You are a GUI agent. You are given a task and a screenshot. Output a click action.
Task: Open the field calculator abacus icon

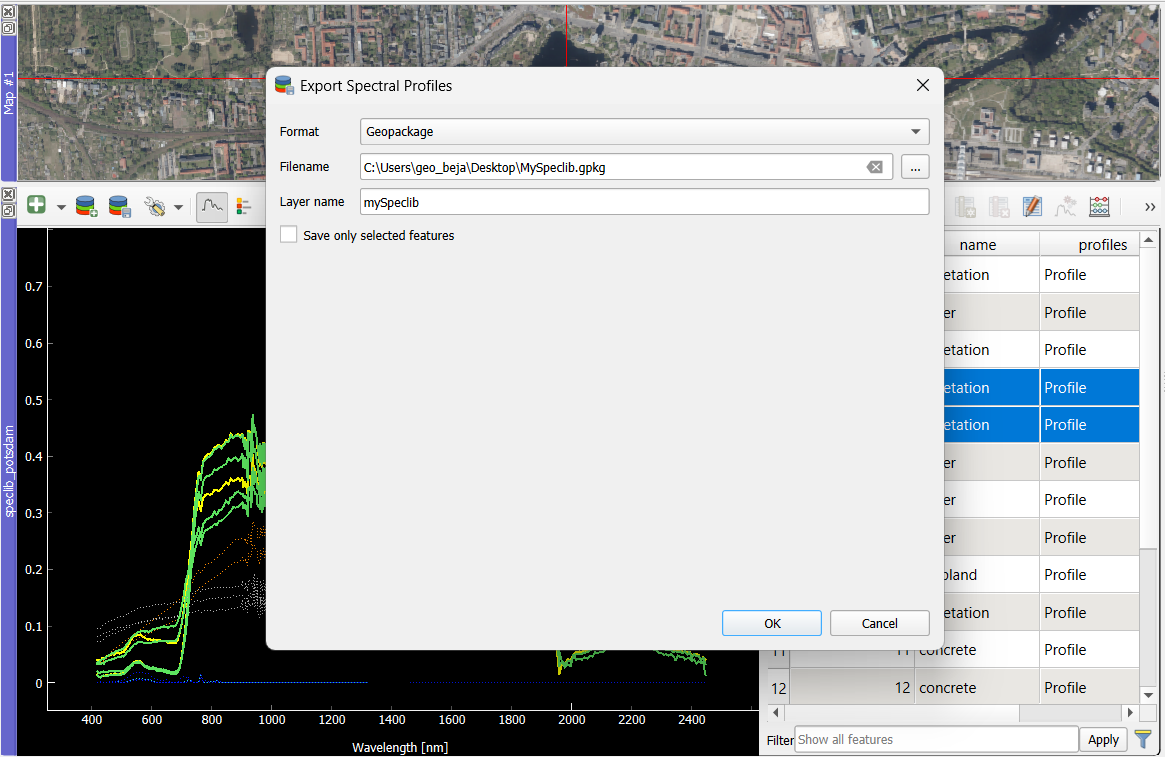[x=1100, y=207]
